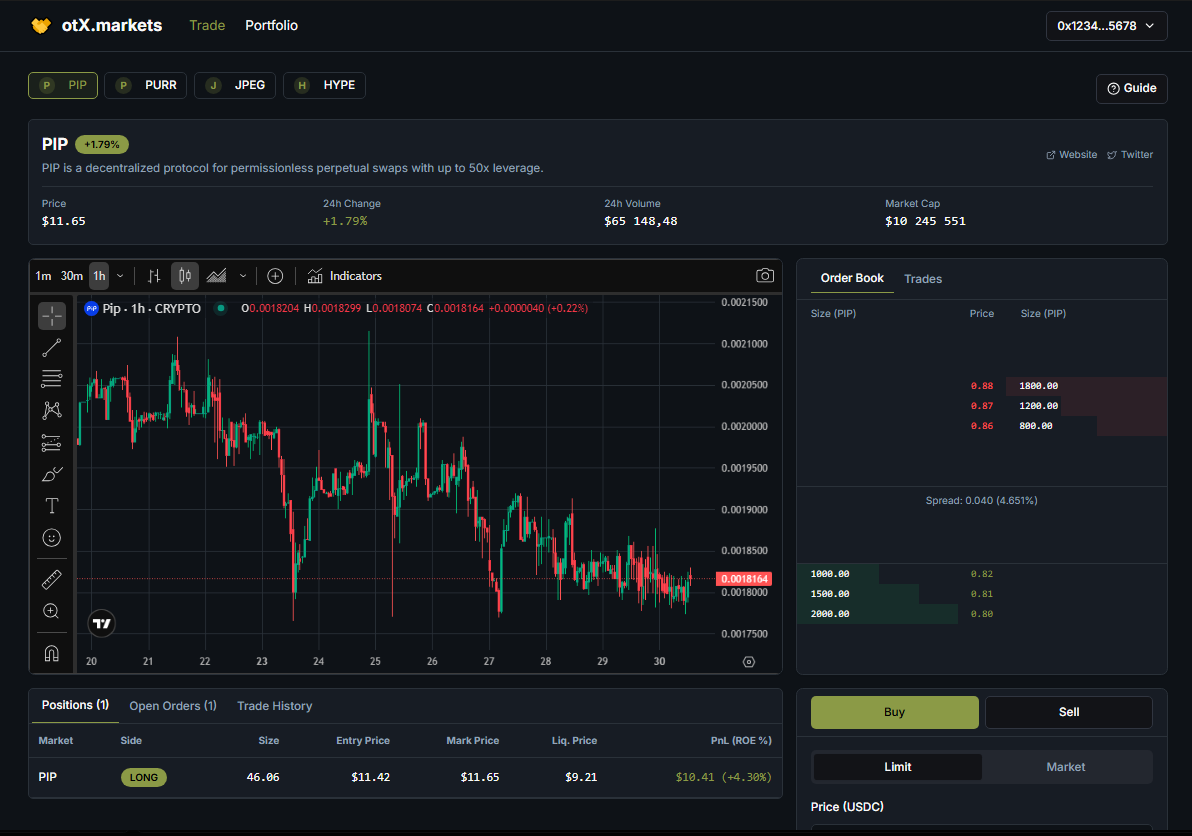Click the 0.82 bid price row

981,574
